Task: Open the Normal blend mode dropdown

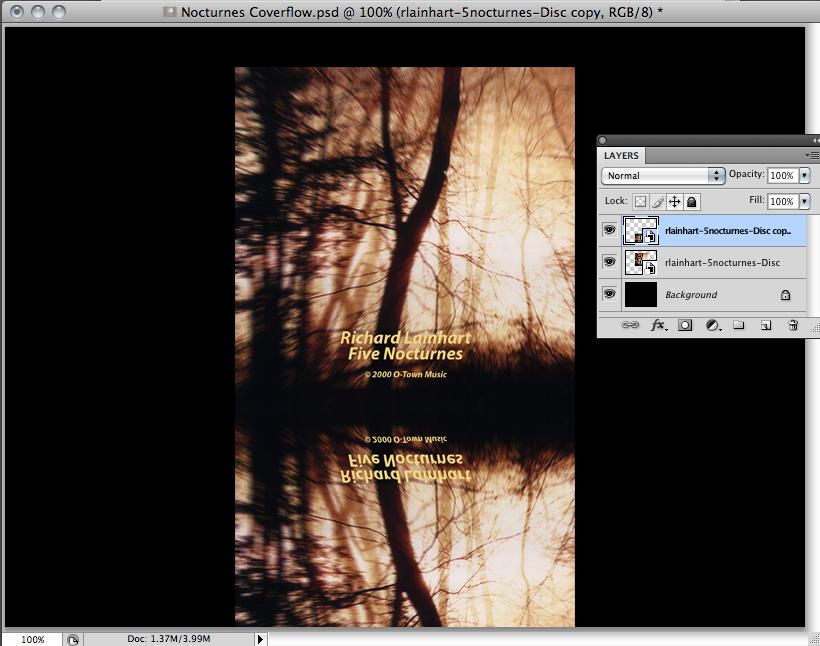Action: pos(662,175)
